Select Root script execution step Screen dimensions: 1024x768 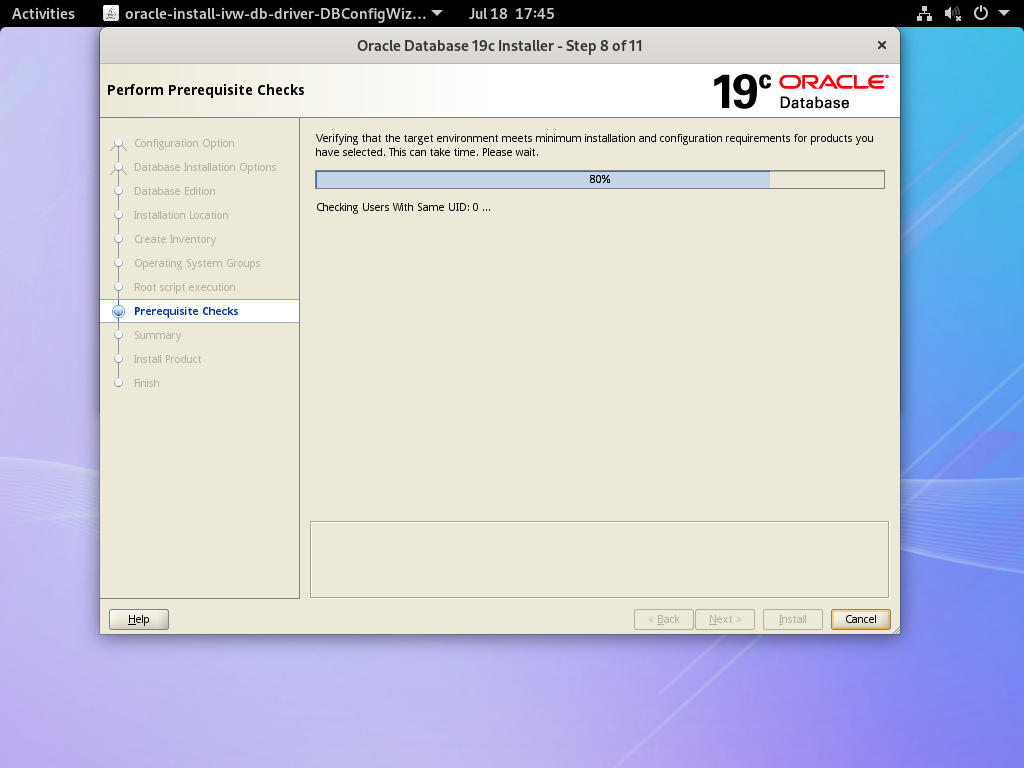(x=185, y=287)
